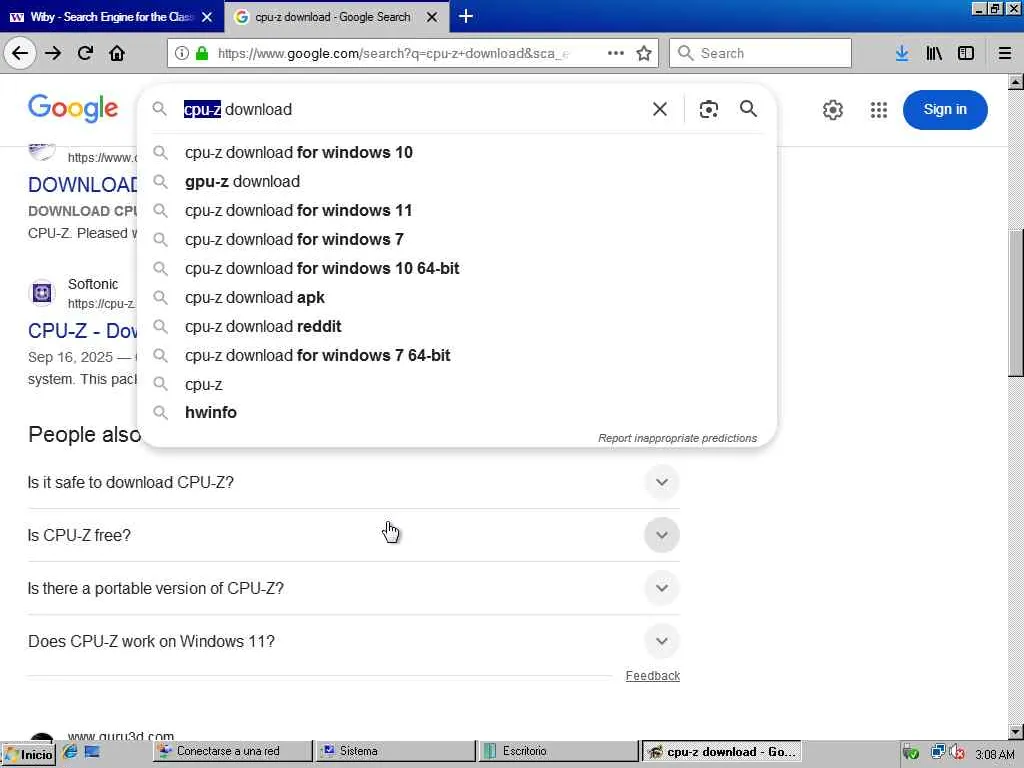Submit search with magnifier button
The image size is (1024, 768).
748,109
